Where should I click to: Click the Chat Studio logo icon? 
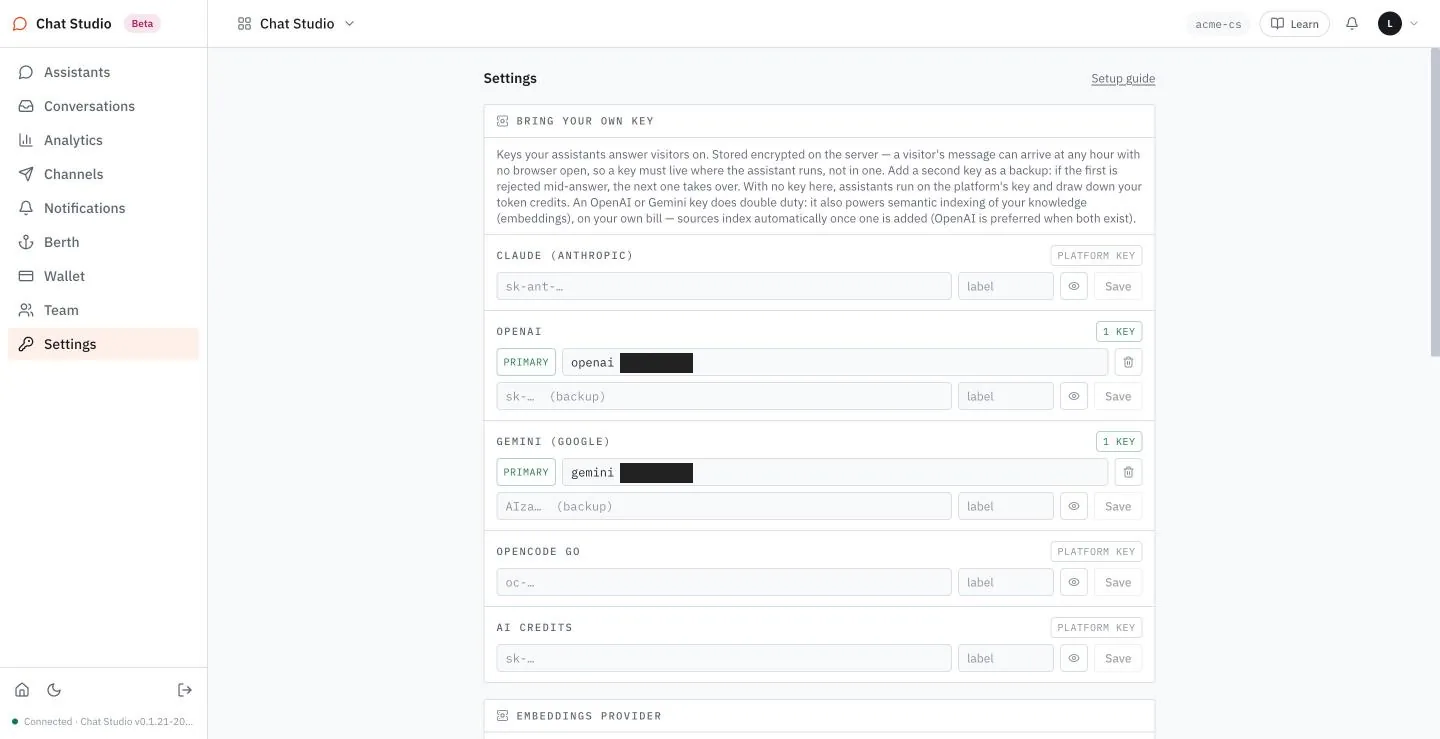click(x=20, y=24)
